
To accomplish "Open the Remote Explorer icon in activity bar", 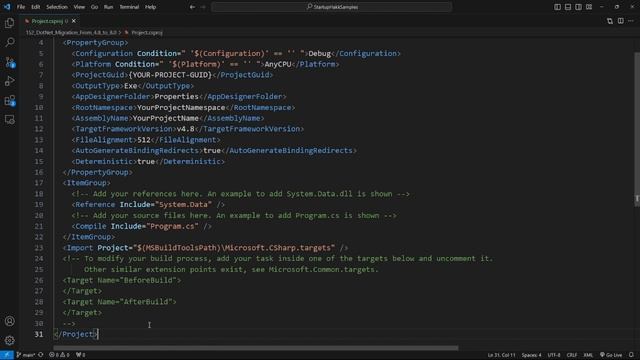I will tap(9, 119).
